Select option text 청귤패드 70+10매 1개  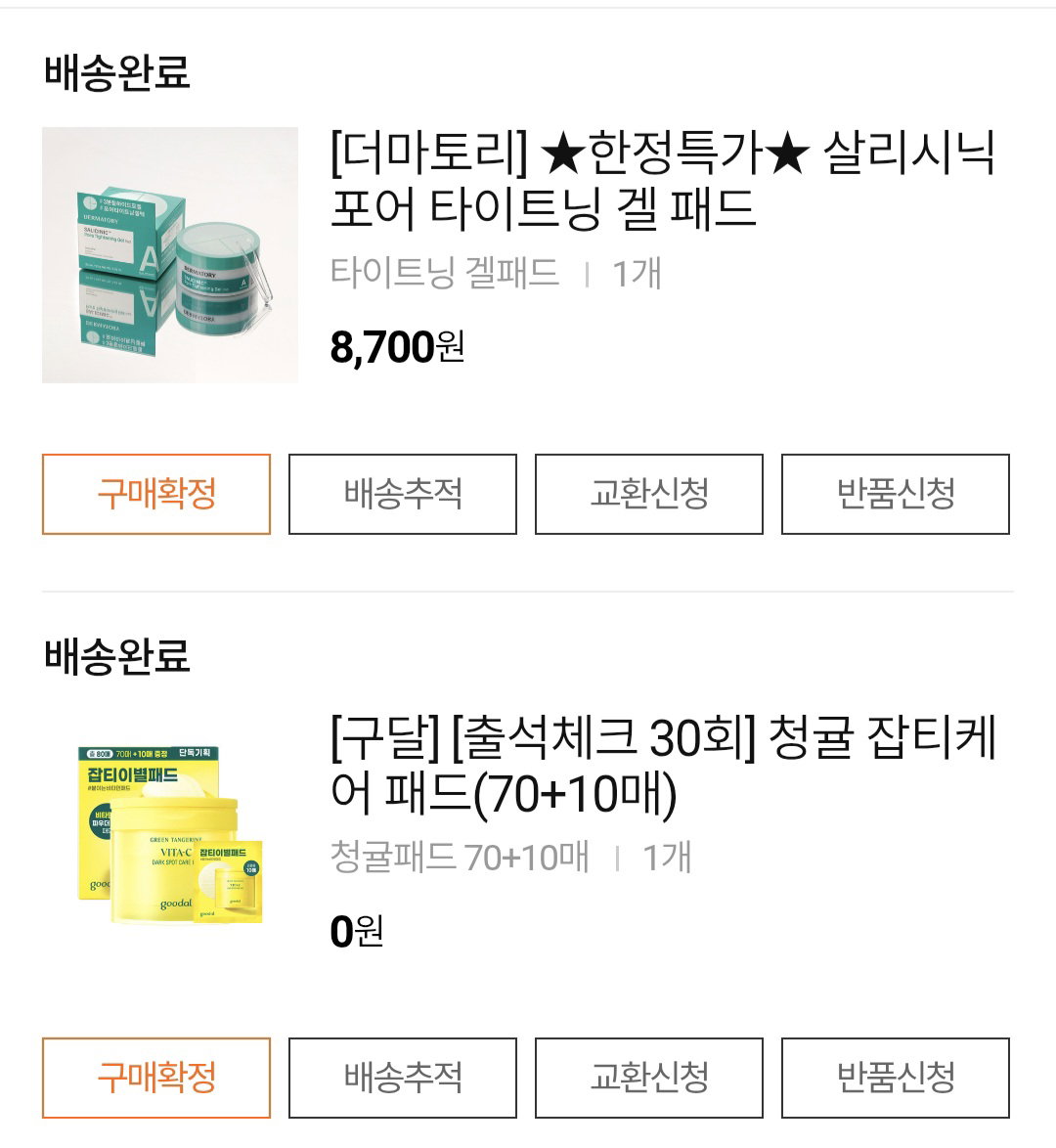click(510, 858)
